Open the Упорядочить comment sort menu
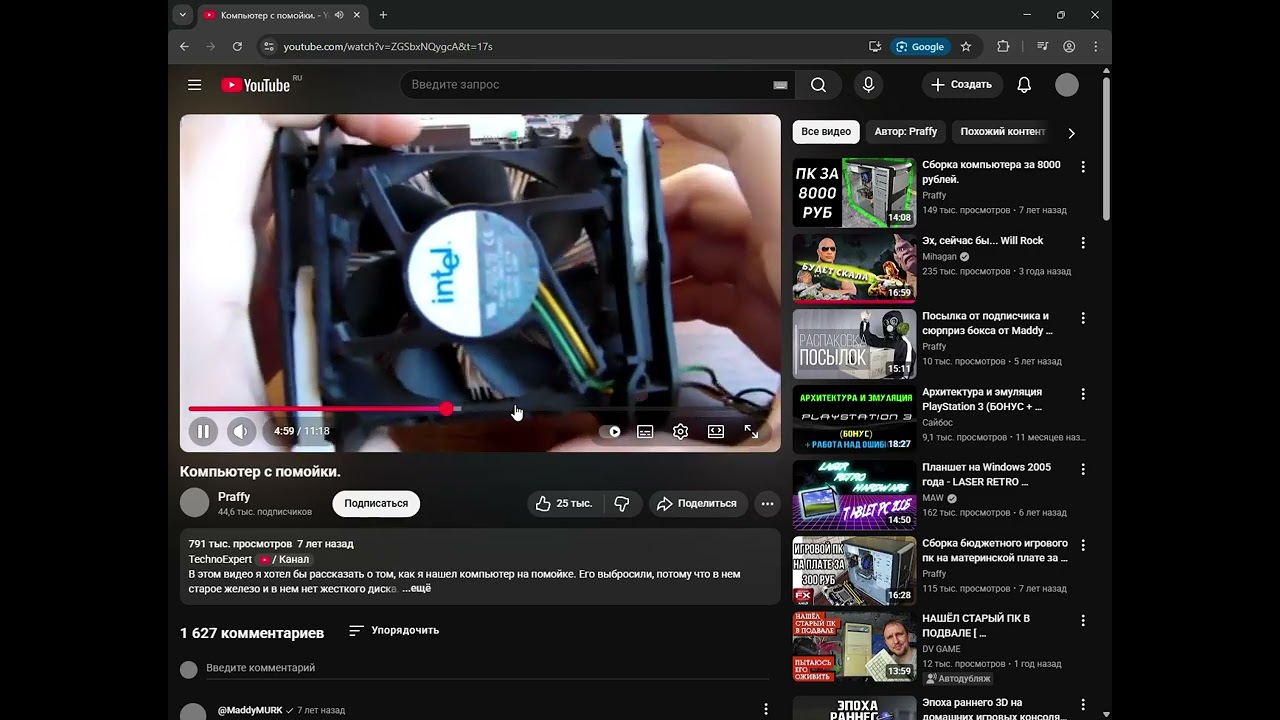This screenshot has height=720, width=1280. click(394, 631)
